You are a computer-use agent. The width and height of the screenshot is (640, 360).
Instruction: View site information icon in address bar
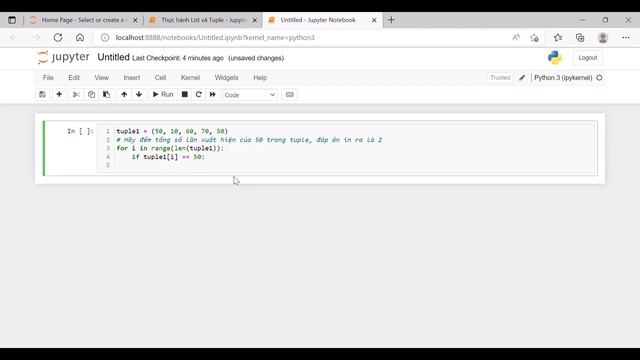[x=105, y=38]
